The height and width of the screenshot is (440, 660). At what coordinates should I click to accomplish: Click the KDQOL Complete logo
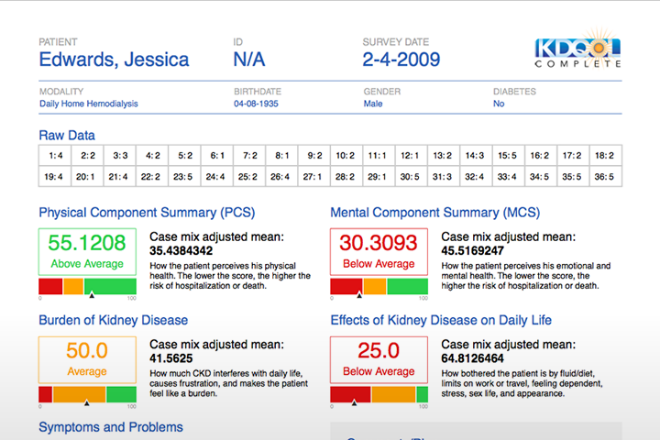tap(577, 53)
